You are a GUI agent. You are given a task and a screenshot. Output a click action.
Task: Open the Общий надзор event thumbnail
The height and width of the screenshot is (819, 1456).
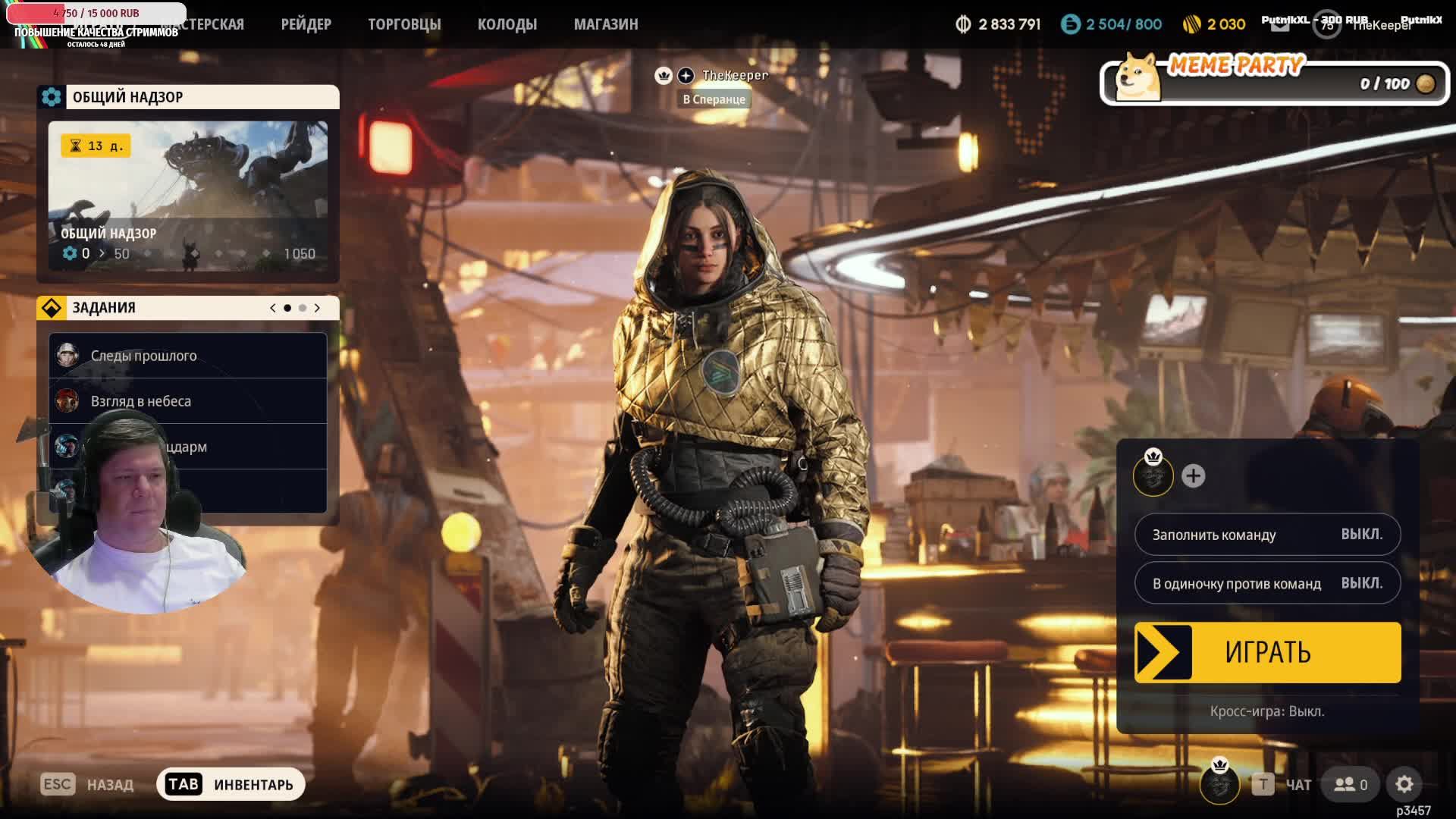tap(188, 196)
